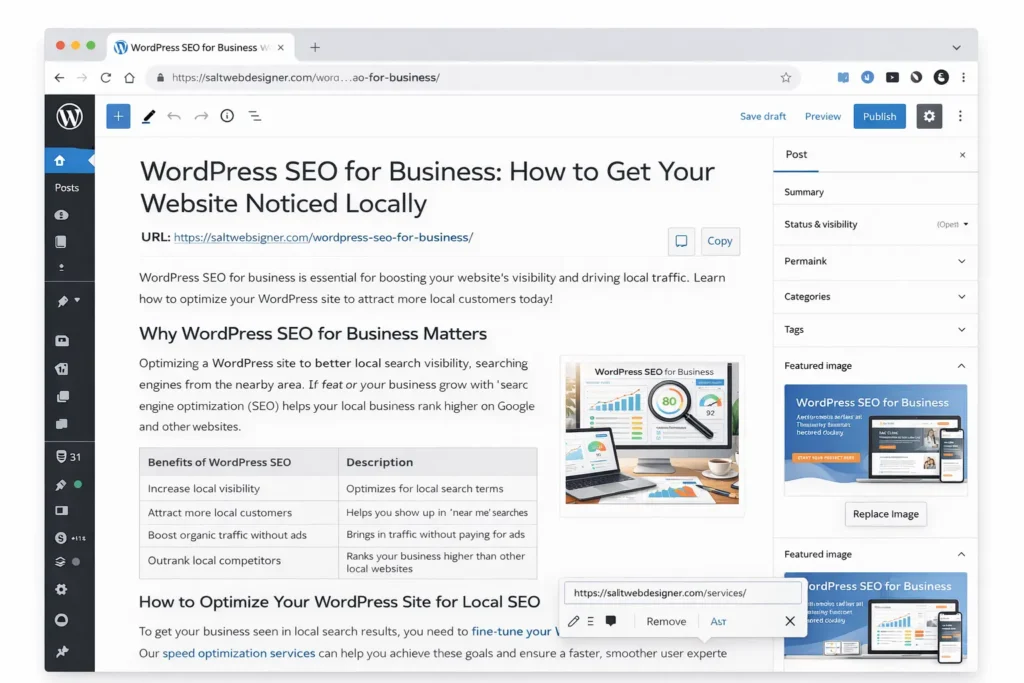Click the Replace Image button
This screenshot has width=1024, height=683.
(x=885, y=514)
